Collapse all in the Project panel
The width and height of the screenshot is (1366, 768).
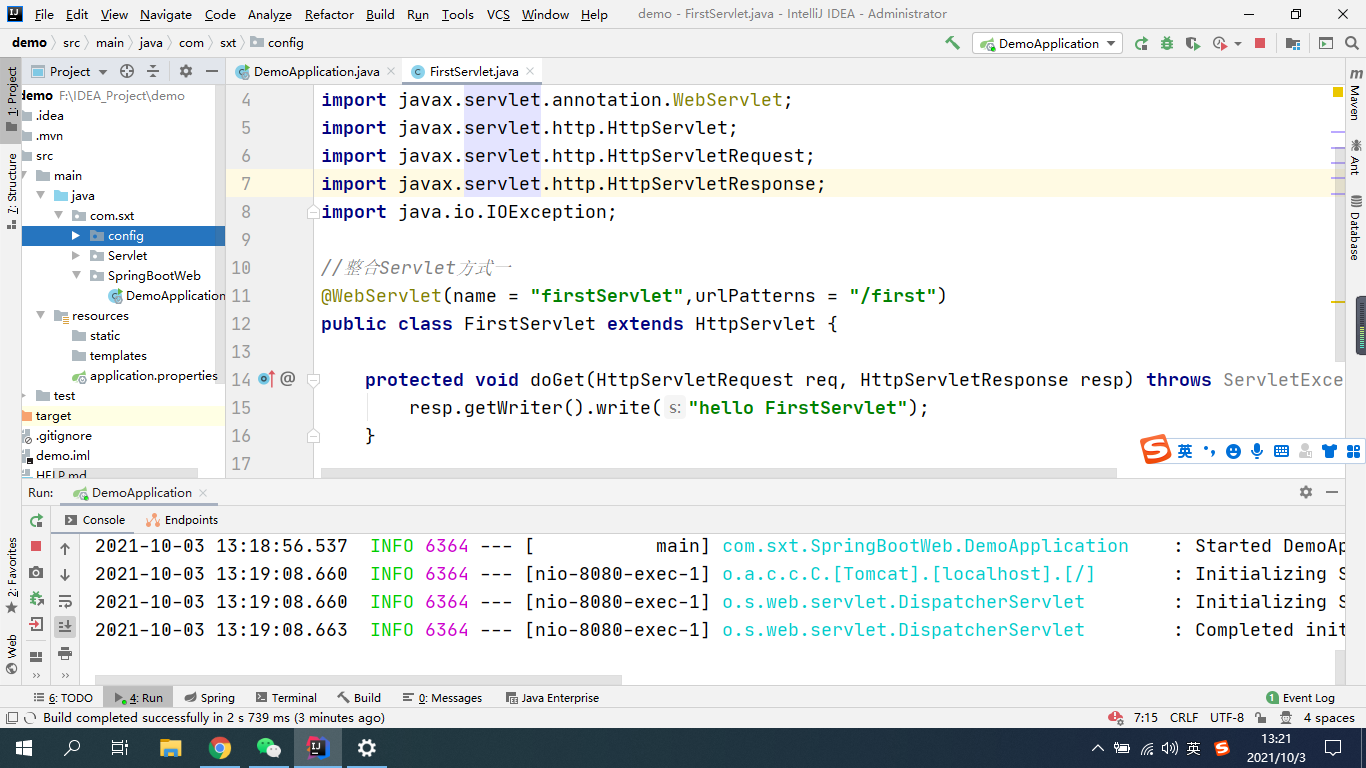pyautogui.click(x=153, y=71)
